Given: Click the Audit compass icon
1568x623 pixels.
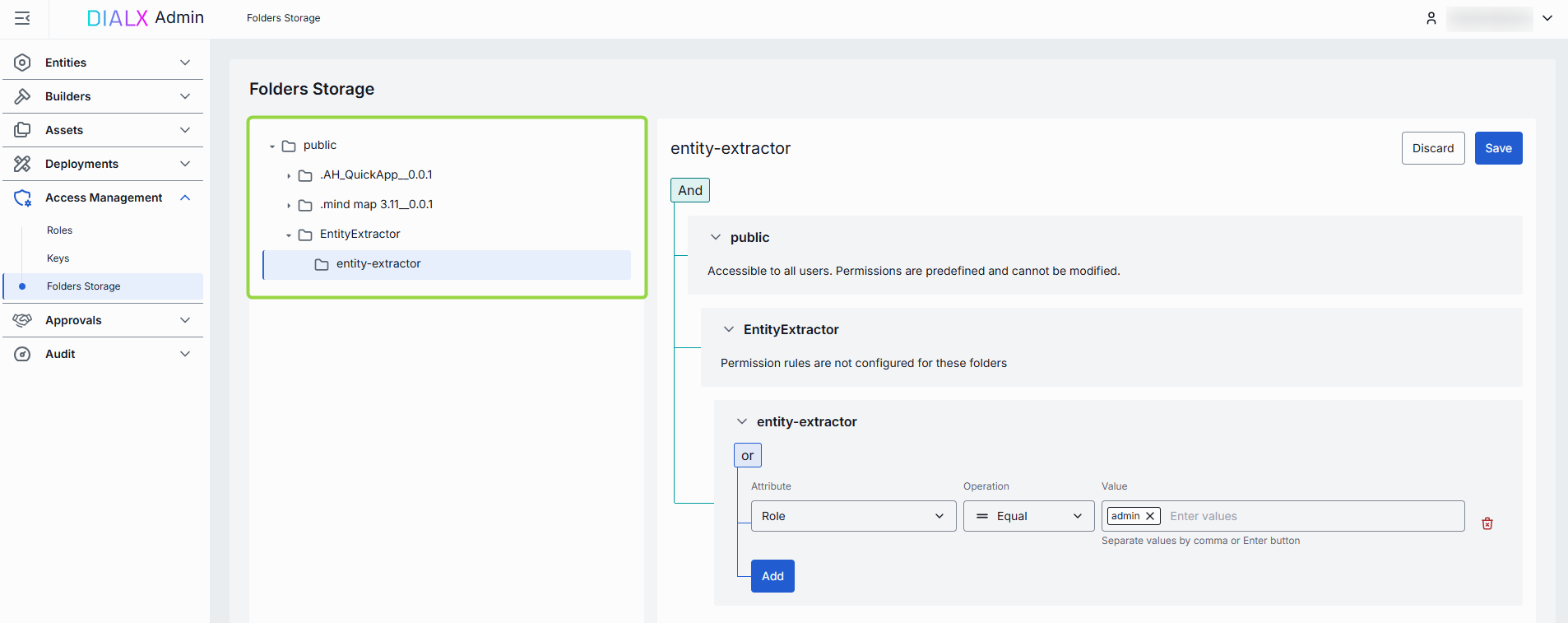Looking at the screenshot, I should [22, 354].
